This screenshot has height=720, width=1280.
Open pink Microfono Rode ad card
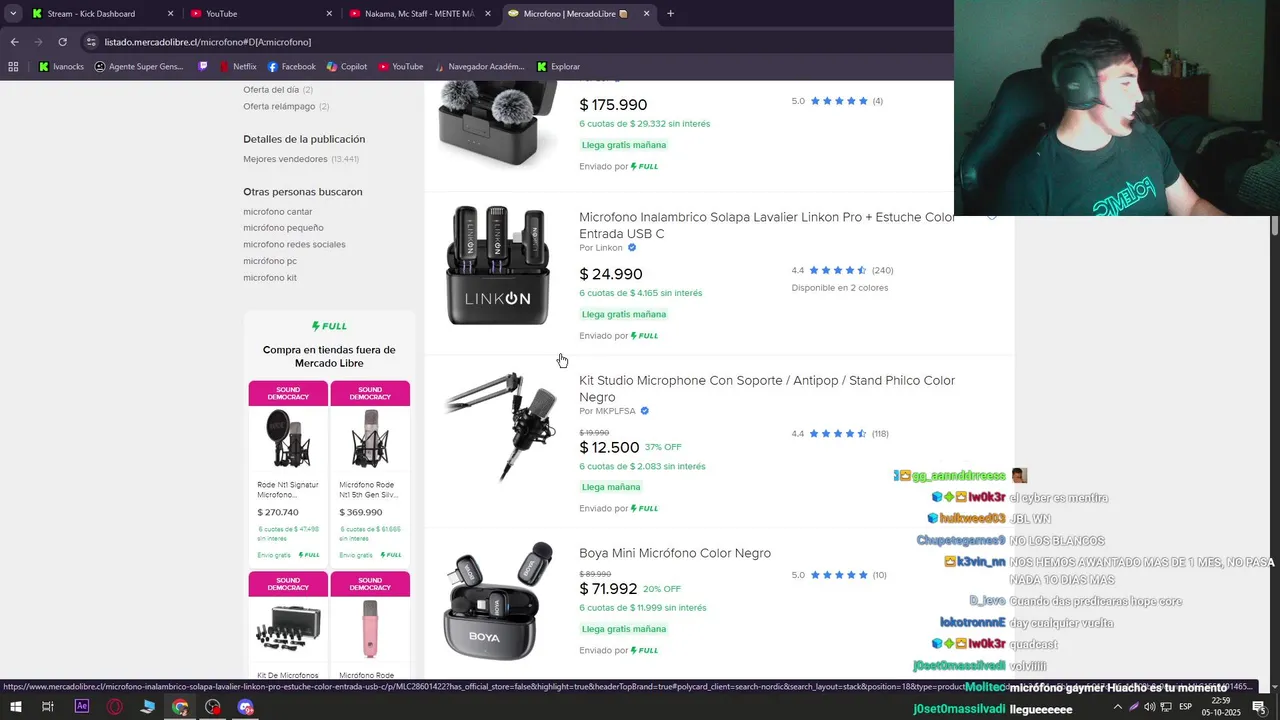[370, 626]
